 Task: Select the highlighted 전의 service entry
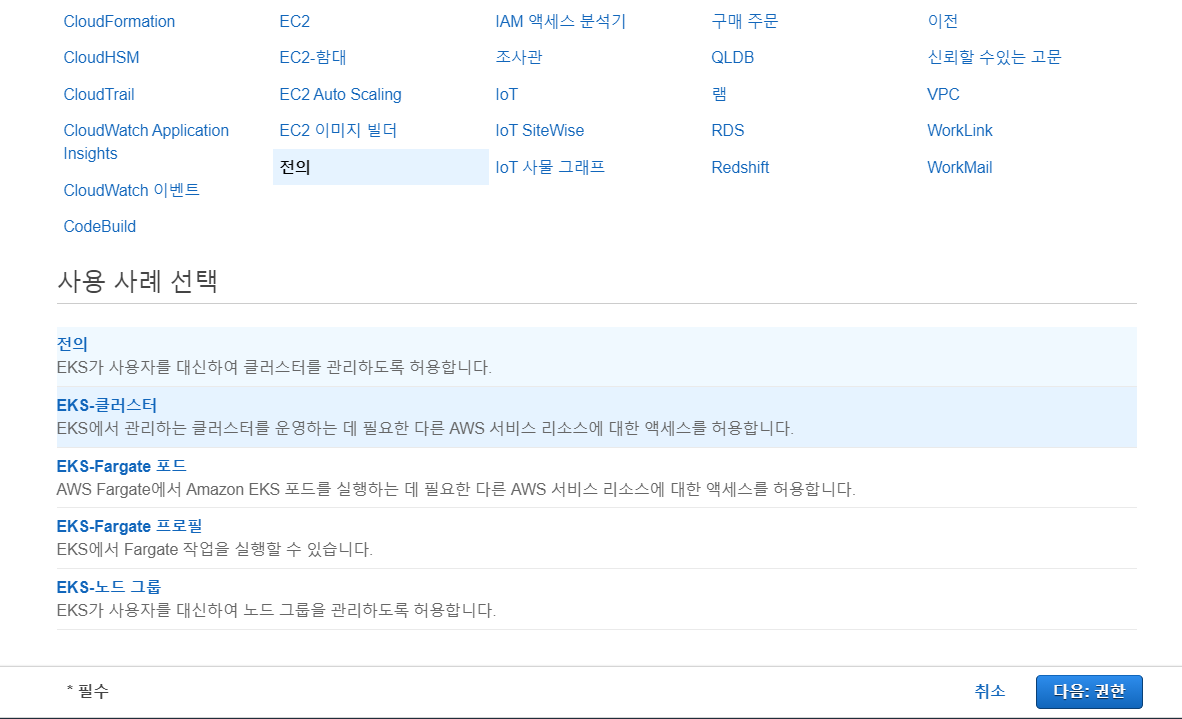pyautogui.click(x=381, y=167)
